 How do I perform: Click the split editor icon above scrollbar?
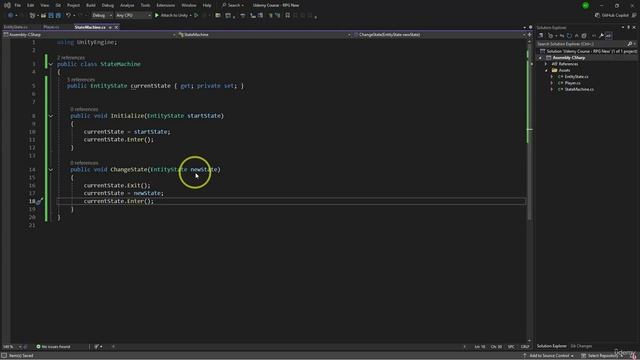click(530, 35)
